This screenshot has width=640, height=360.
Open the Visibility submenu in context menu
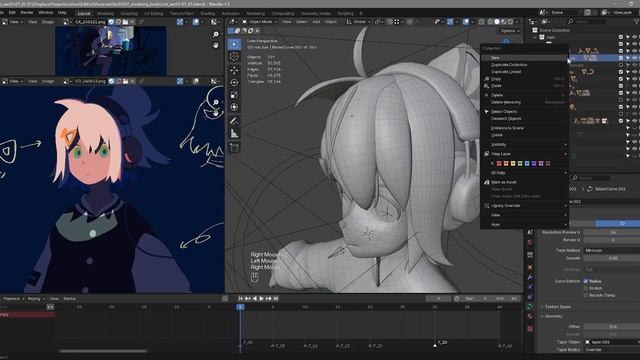pyautogui.click(x=524, y=144)
